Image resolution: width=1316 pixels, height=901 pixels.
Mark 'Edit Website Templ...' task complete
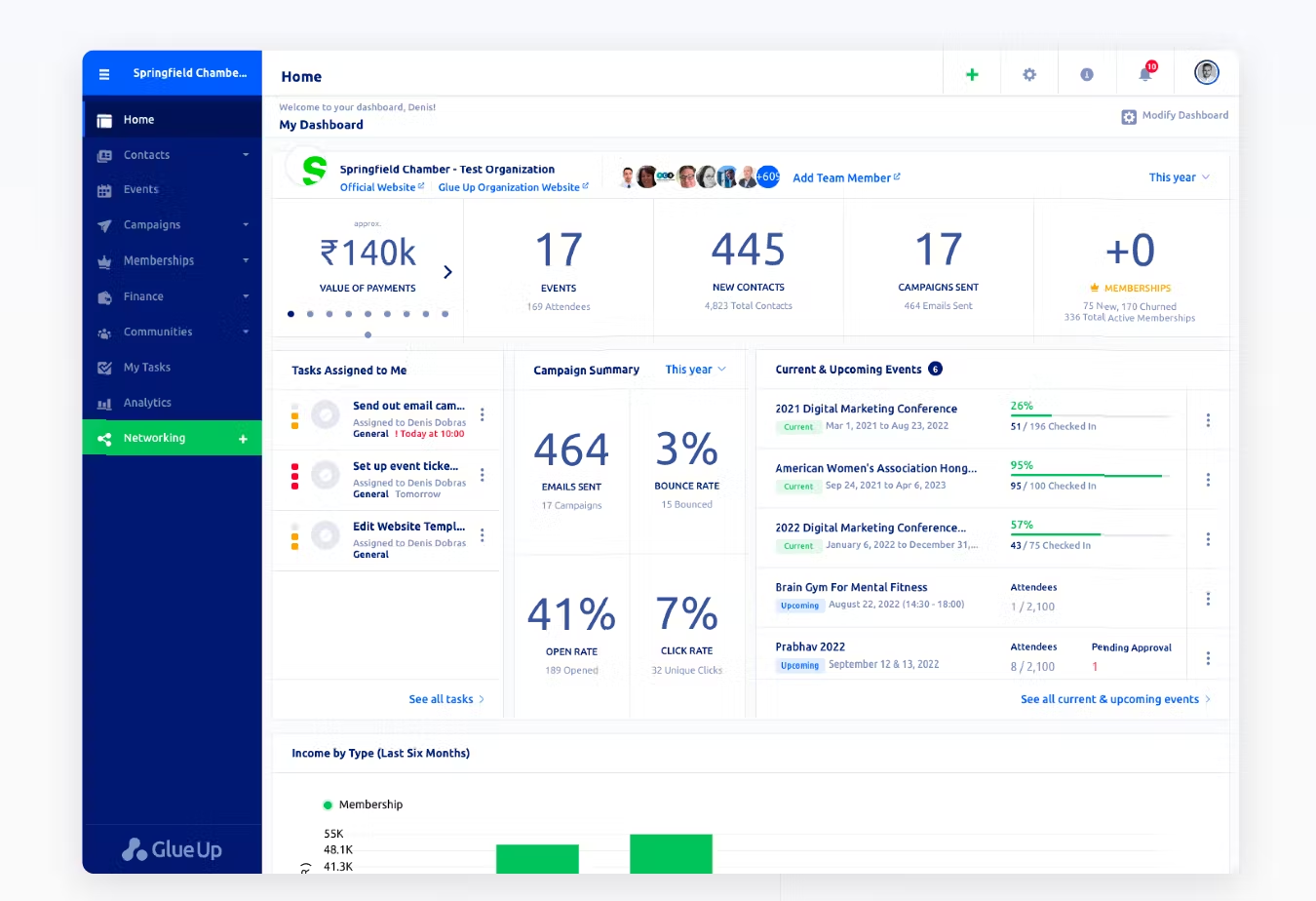(325, 535)
